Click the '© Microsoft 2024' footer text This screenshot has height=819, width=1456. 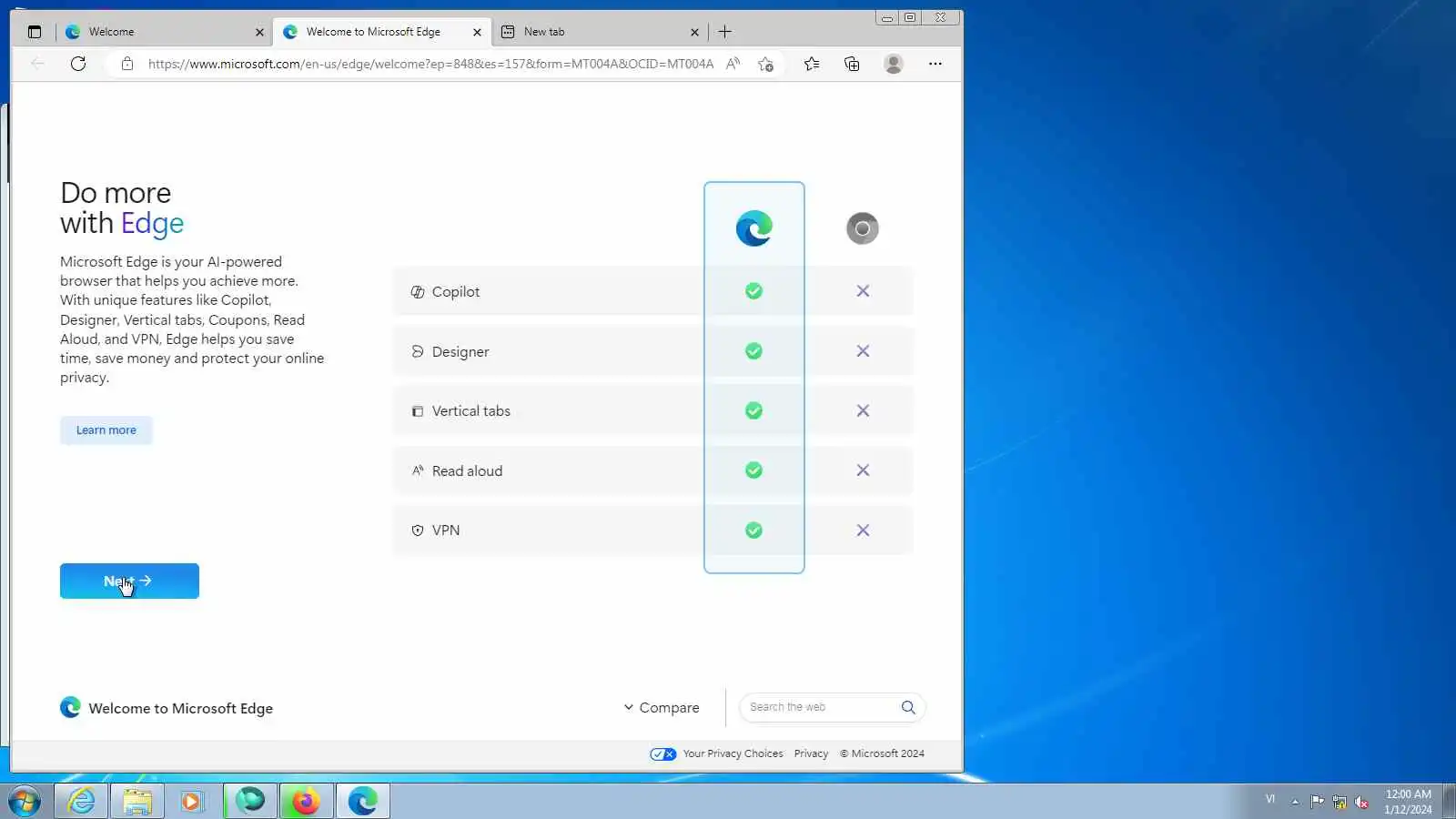882,753
